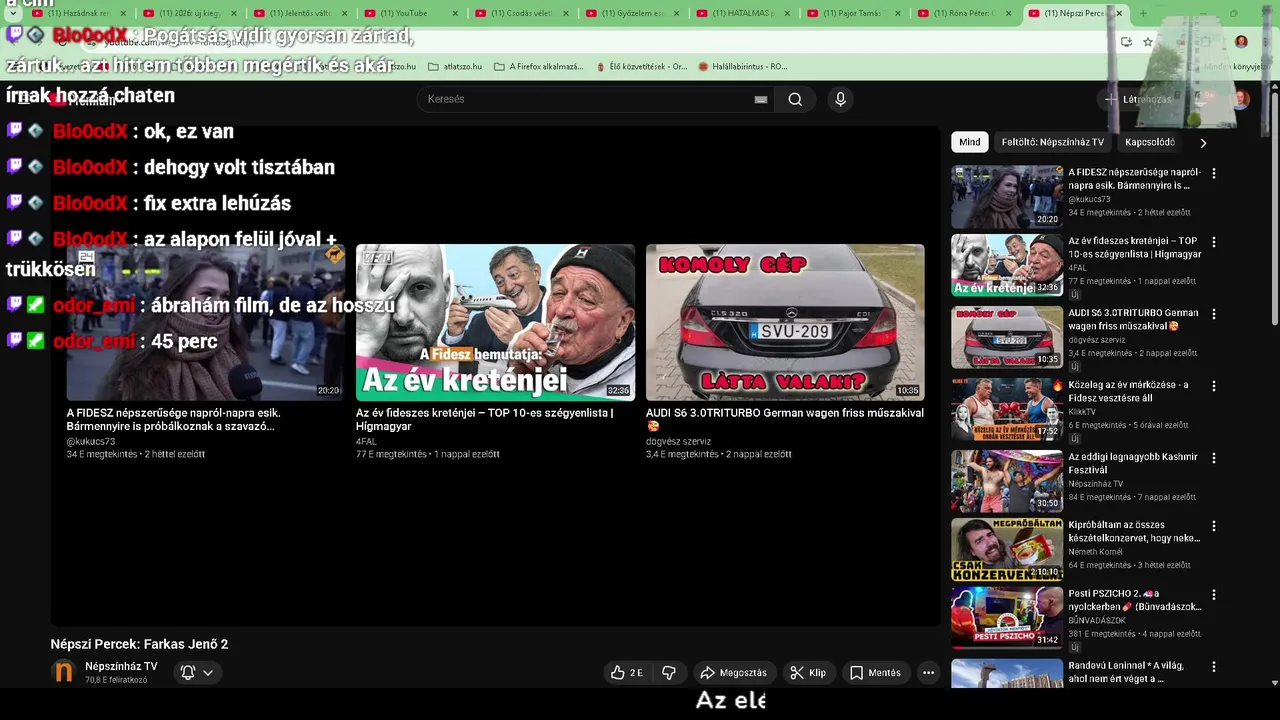Open a new browser tab with plus

click(x=1143, y=13)
